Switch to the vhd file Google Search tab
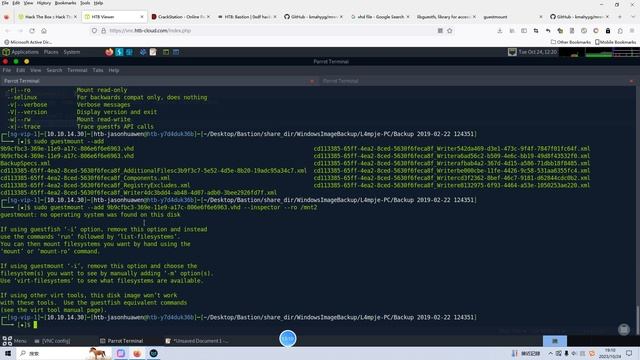Viewport: 640px width, 360px height. 380,17
